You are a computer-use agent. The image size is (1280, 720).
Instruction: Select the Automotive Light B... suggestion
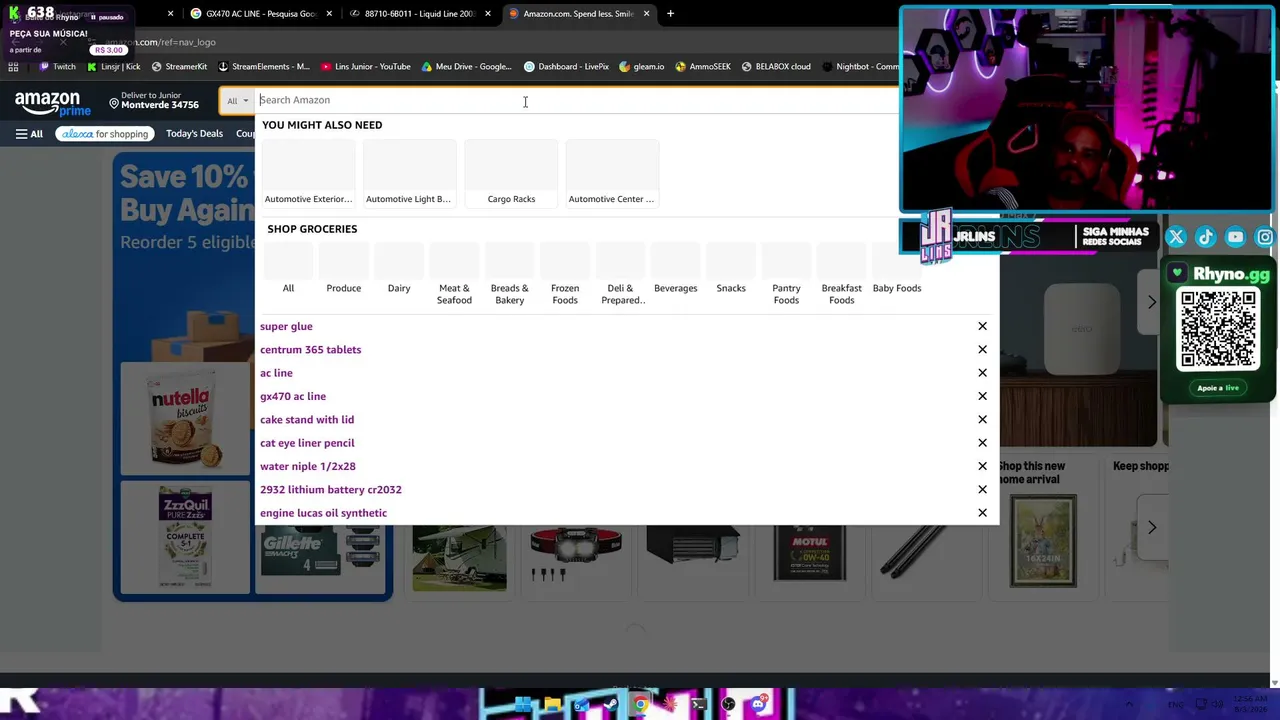(x=408, y=174)
